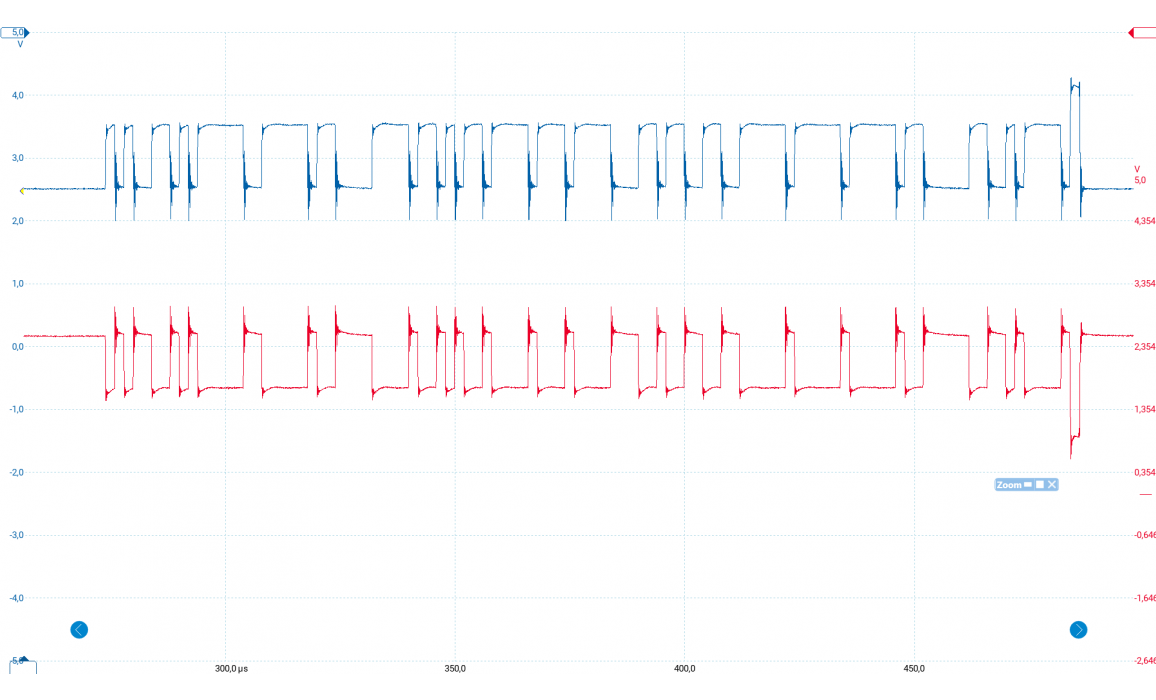Select the blue channel upper ruler handle
The image size is (1156, 700).
[14, 32]
